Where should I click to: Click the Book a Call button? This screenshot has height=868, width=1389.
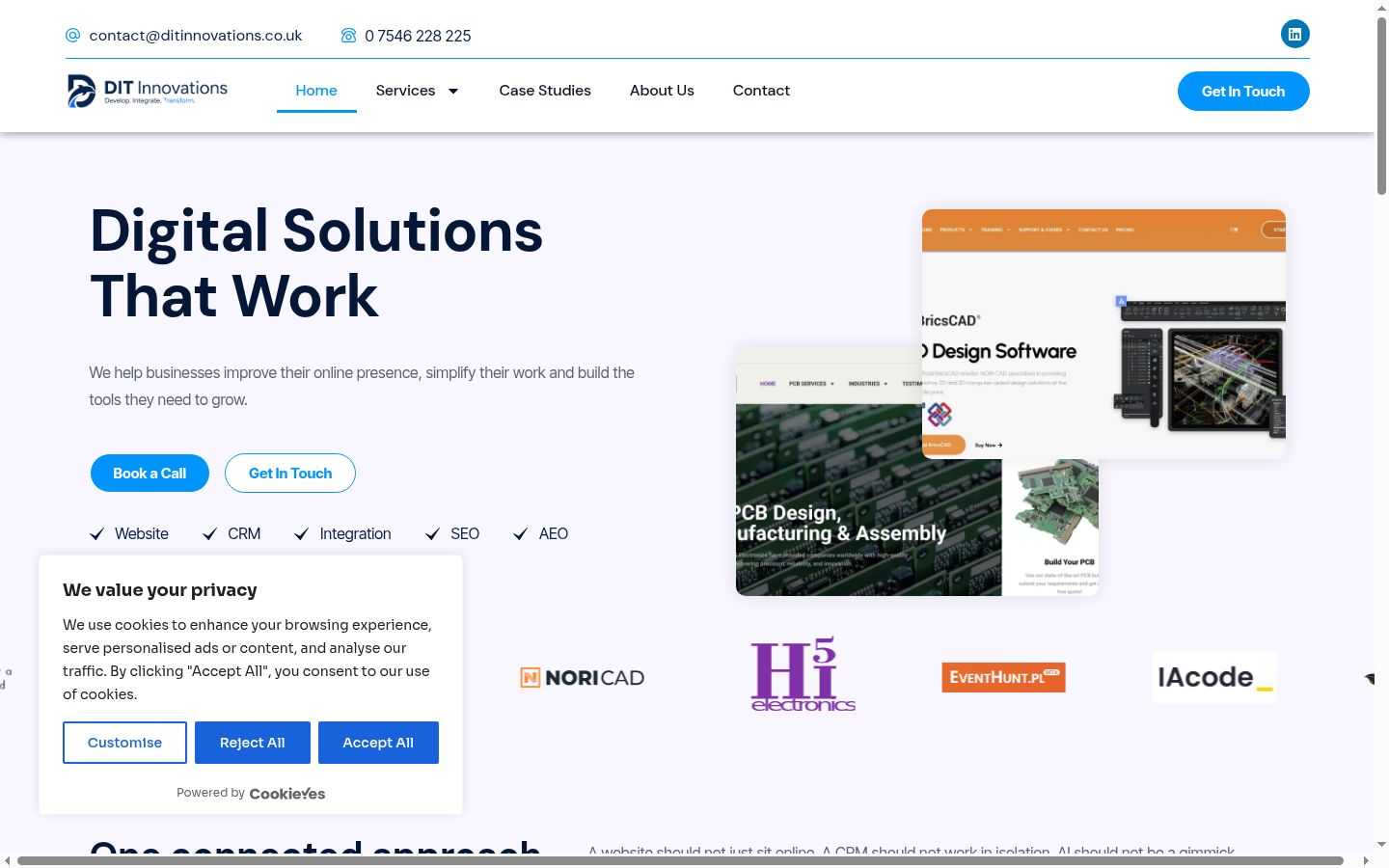pos(150,474)
